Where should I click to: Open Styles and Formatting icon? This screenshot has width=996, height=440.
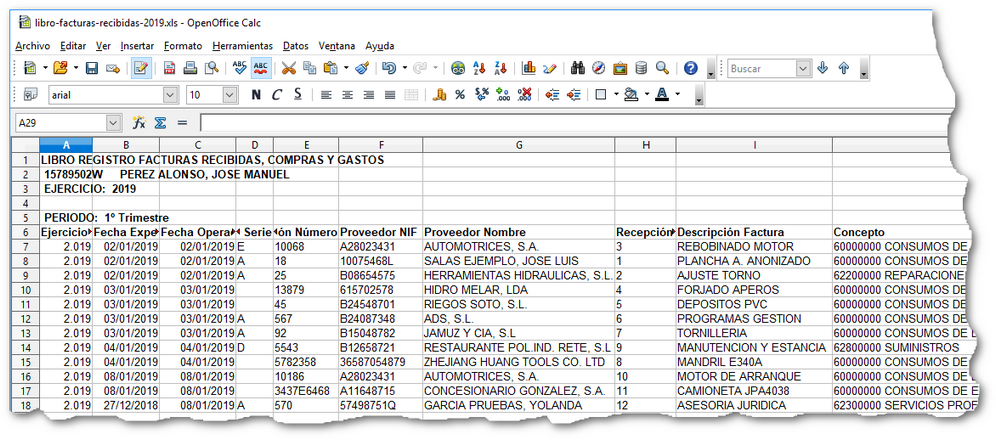click(x=30, y=95)
